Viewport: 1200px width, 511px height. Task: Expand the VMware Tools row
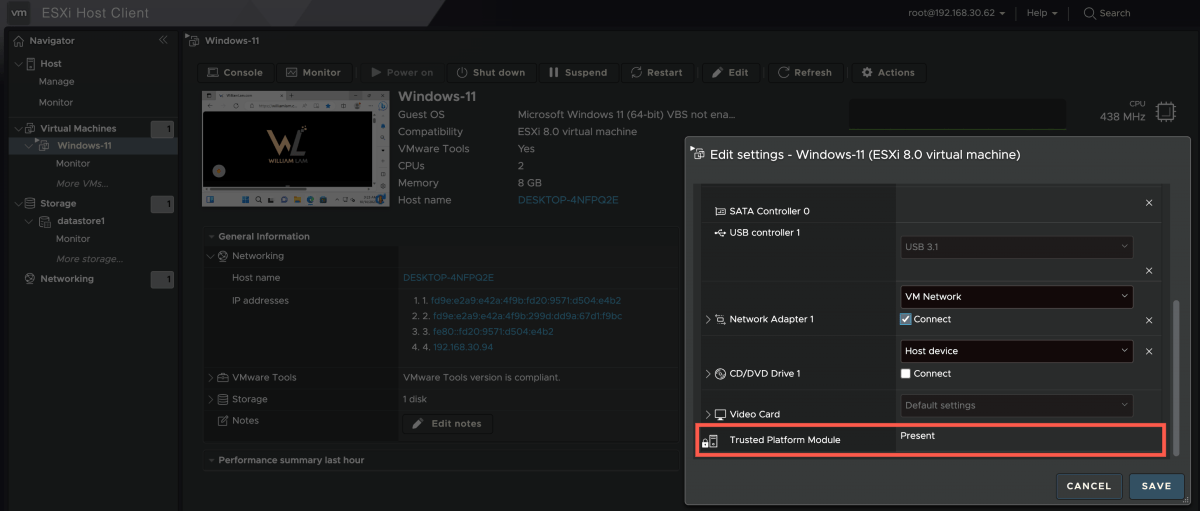coord(211,377)
